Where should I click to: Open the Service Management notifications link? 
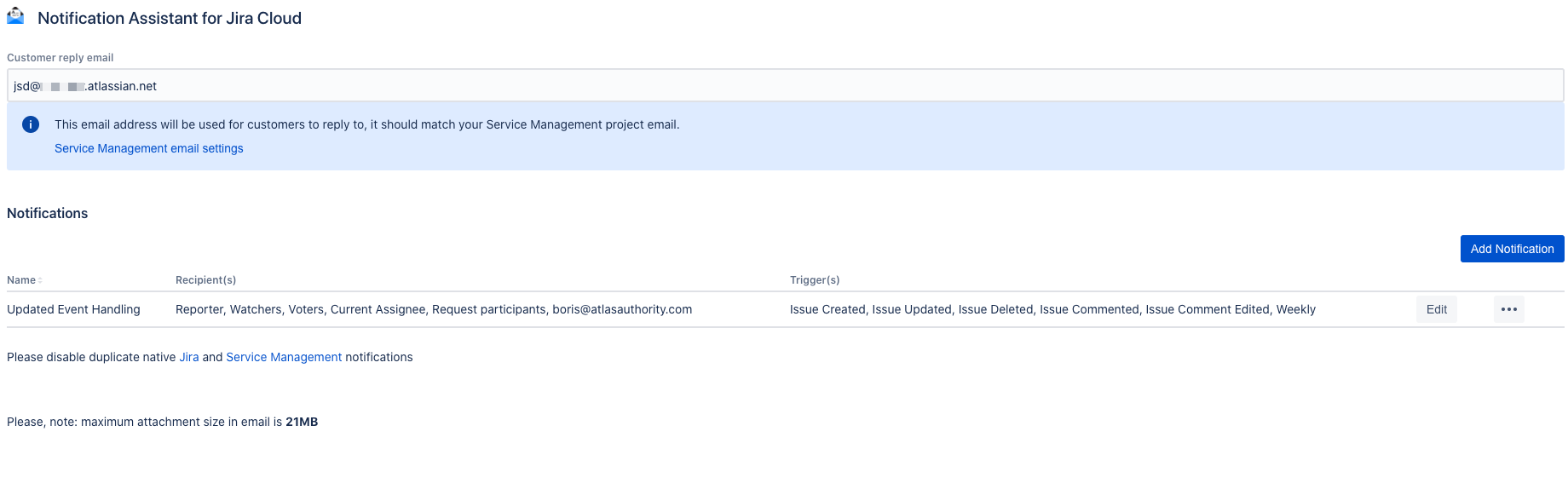tap(284, 357)
